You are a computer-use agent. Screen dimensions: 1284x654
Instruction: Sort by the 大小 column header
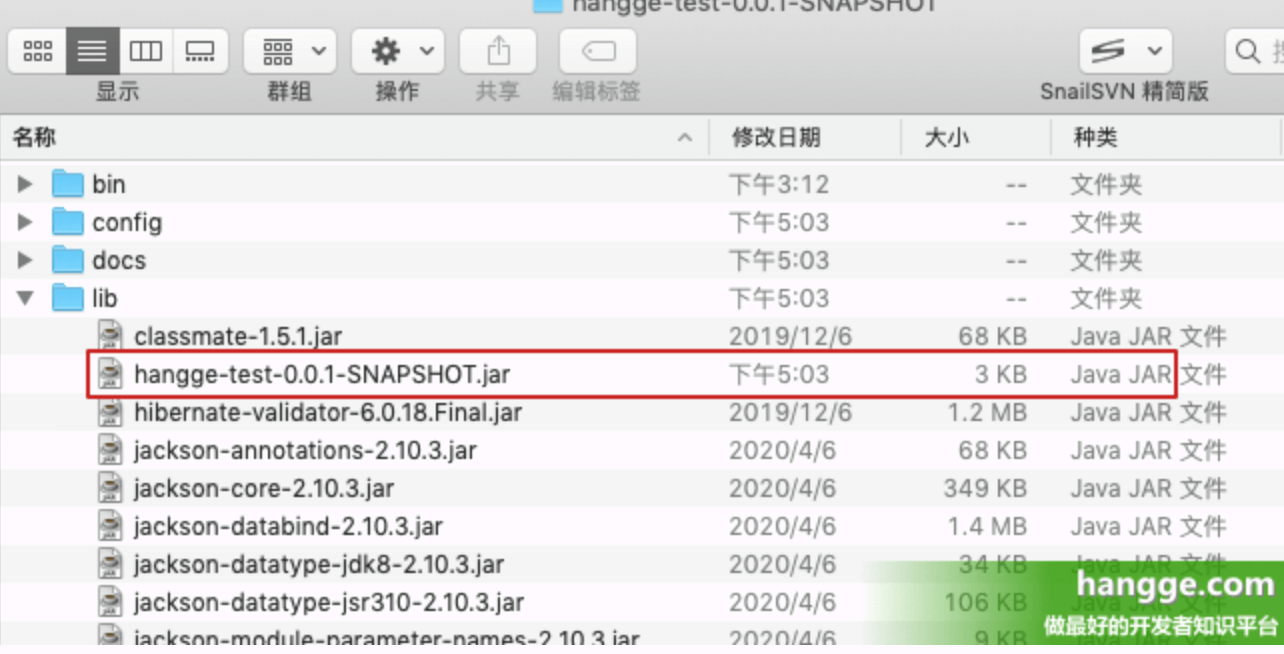946,137
